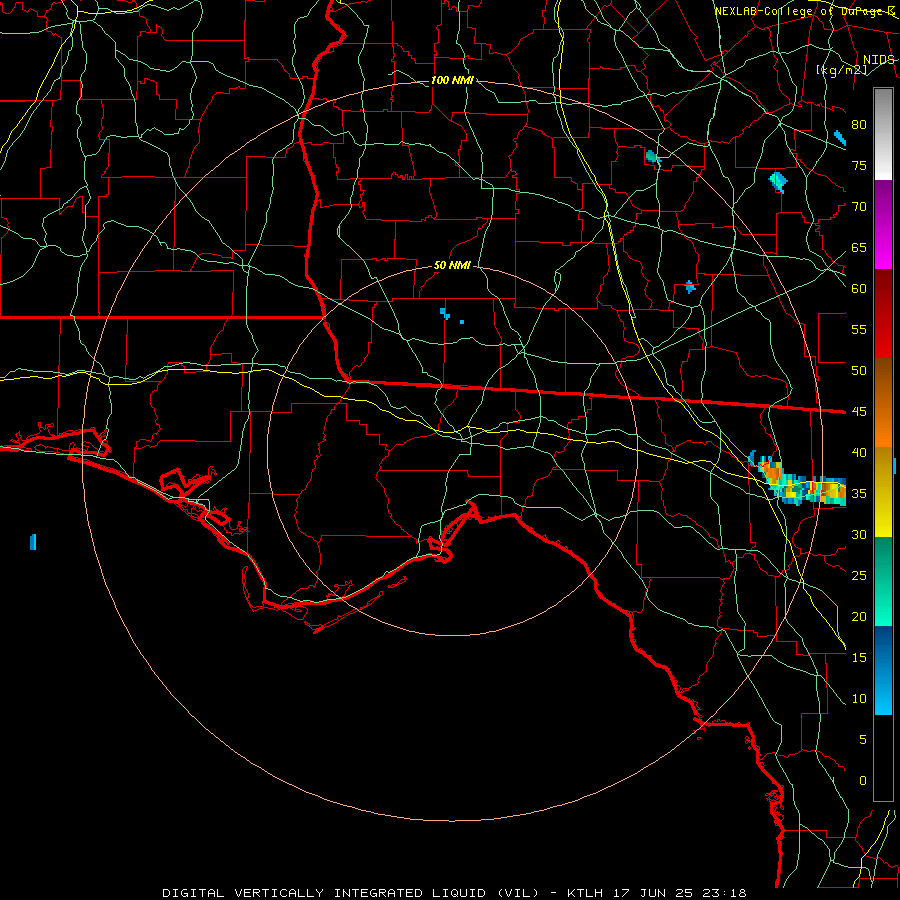Select the red segment of the color scale
The width and height of the screenshot is (900, 900).
(x=883, y=313)
